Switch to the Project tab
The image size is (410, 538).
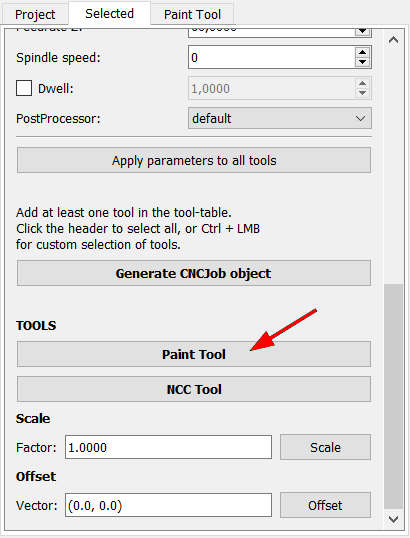pos(35,15)
